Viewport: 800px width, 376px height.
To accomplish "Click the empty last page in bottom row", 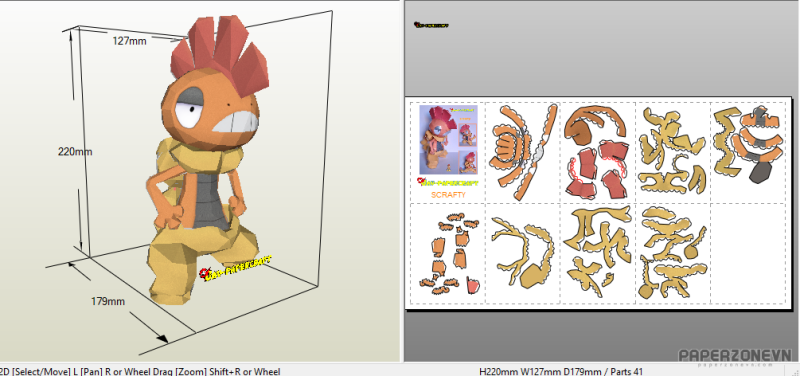I will tap(747, 254).
